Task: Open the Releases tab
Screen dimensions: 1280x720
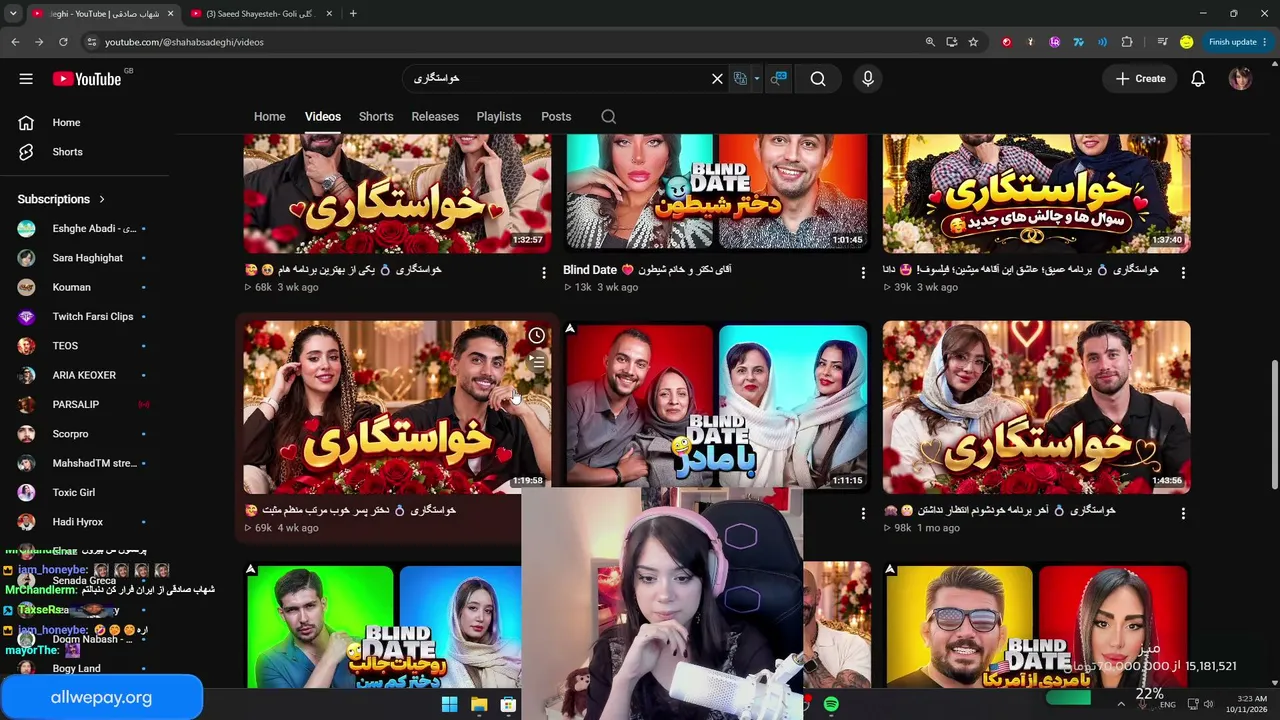Action: pos(435,117)
